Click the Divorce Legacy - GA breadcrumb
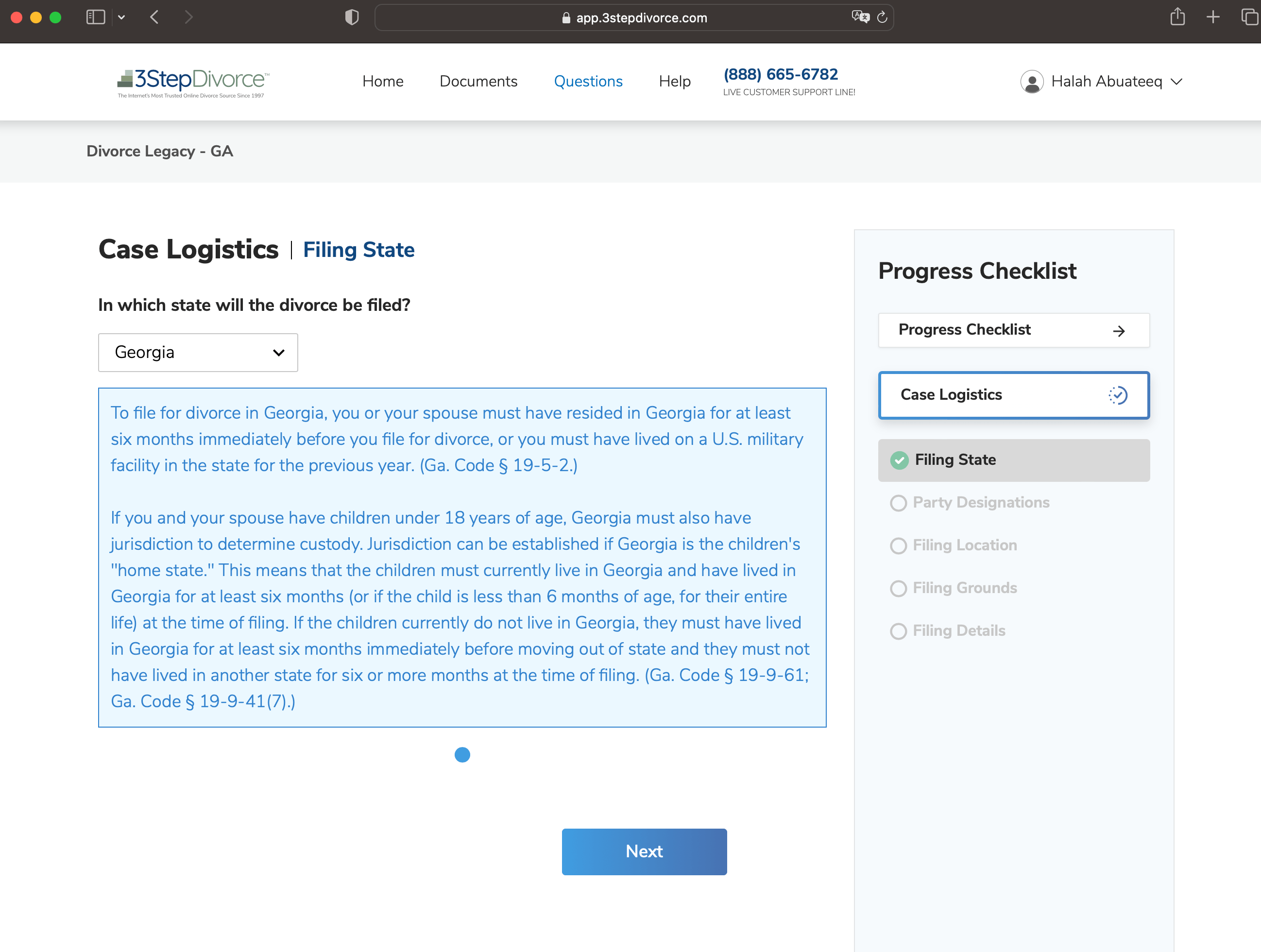 pos(160,151)
